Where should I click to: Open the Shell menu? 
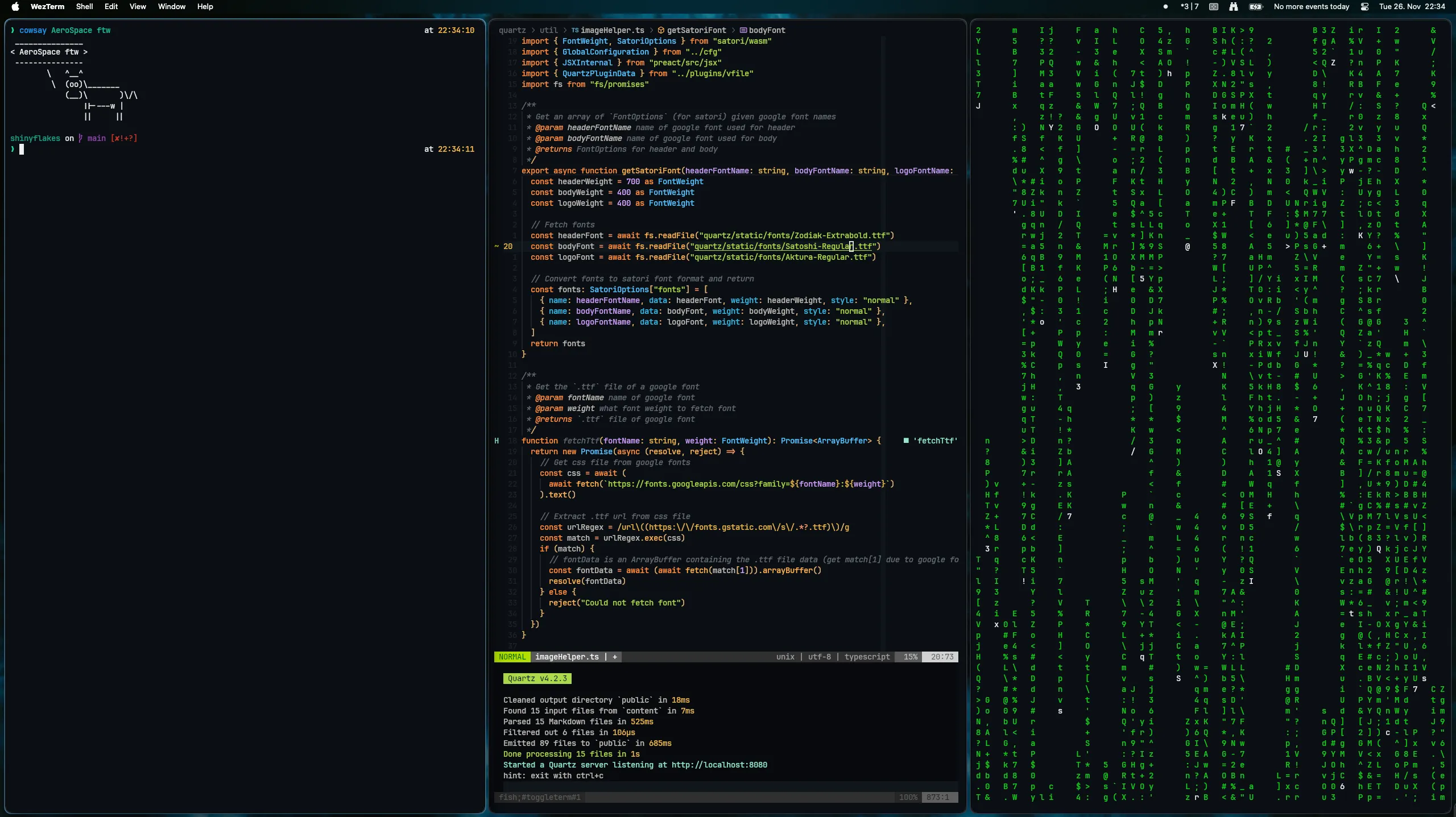[84, 7]
